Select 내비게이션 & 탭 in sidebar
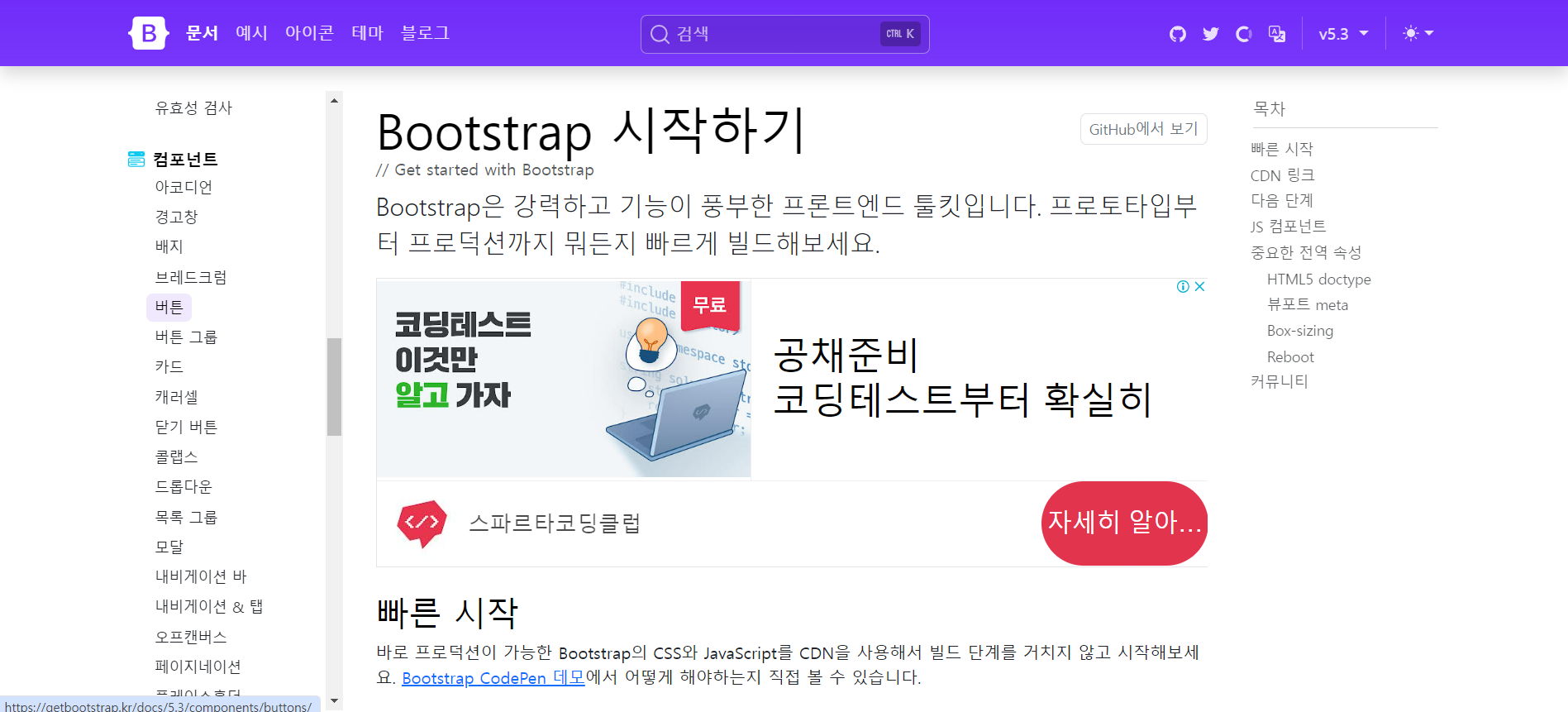The height and width of the screenshot is (712, 1568). (x=209, y=606)
